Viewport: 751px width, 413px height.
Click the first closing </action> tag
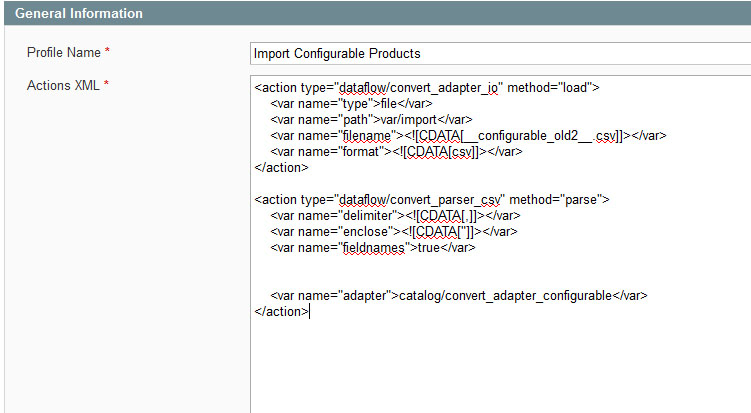click(281, 168)
